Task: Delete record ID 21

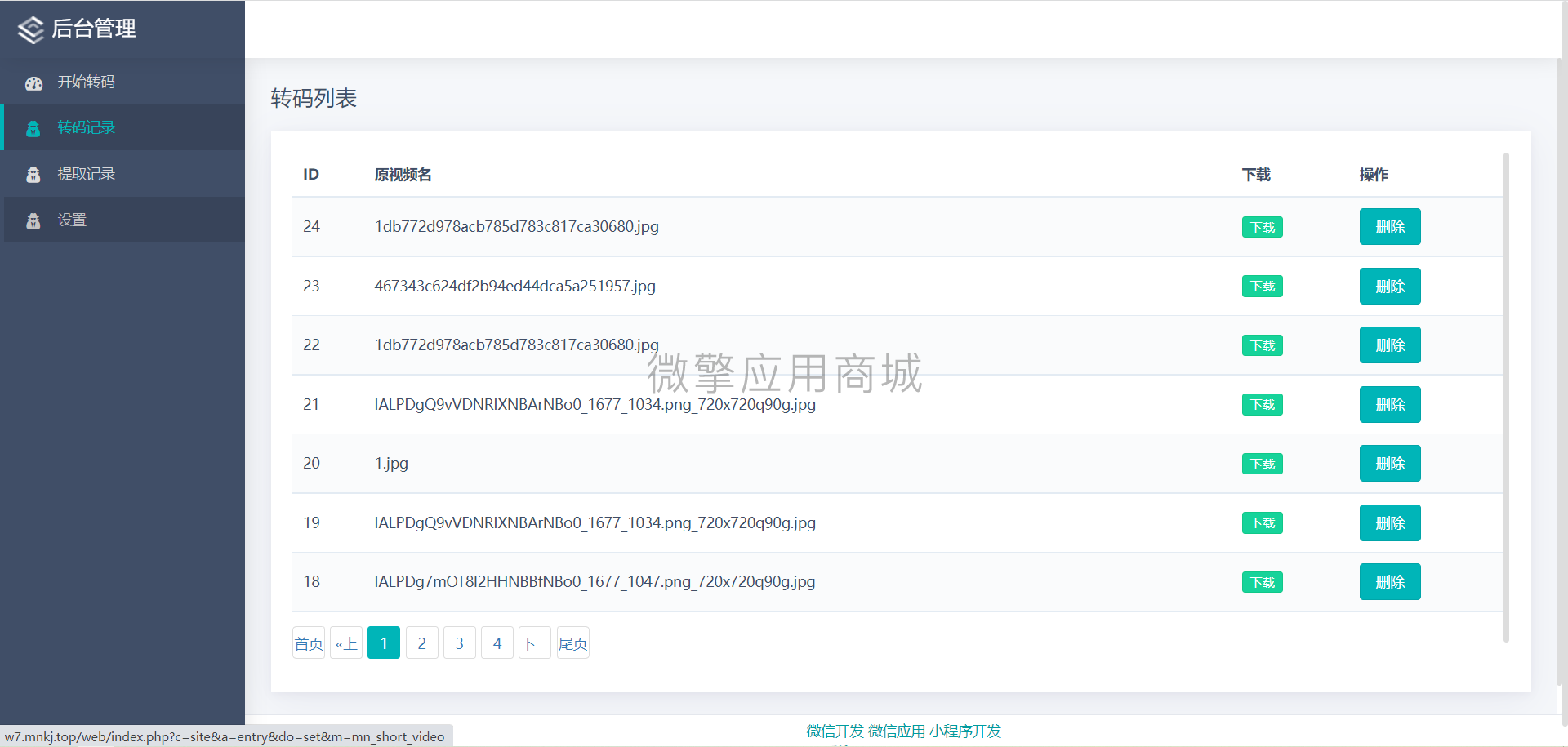Action: (1390, 405)
